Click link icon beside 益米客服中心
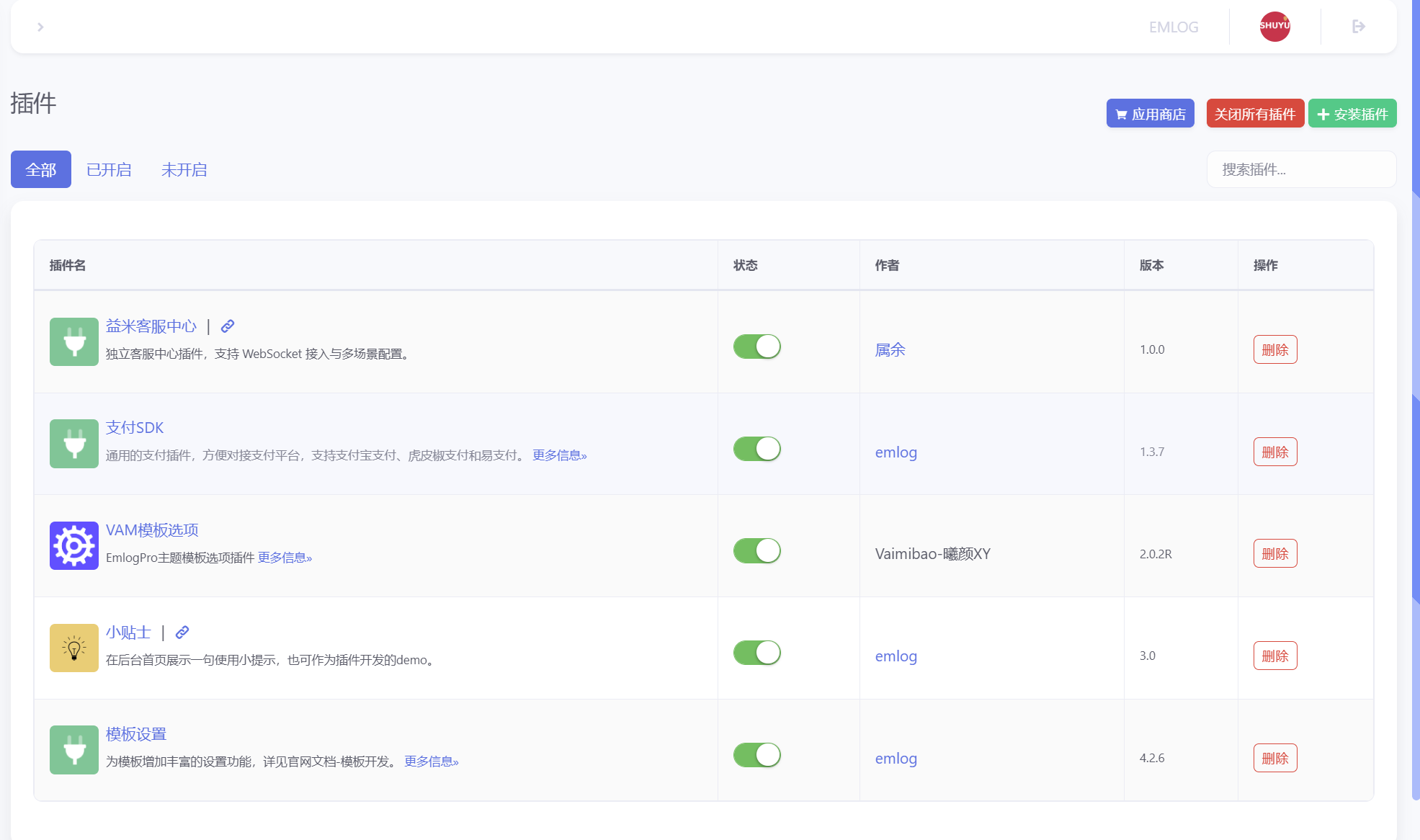This screenshot has width=1420, height=840. pyautogui.click(x=228, y=326)
